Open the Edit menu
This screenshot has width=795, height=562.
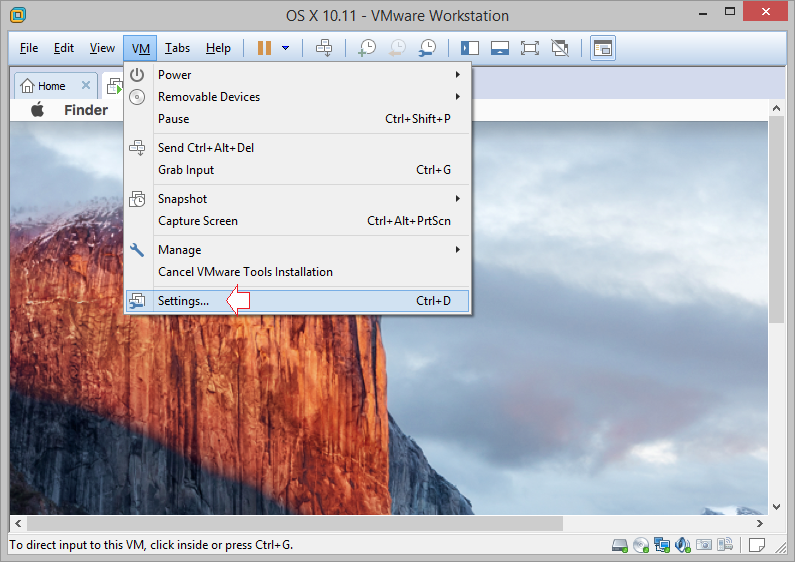coord(64,48)
